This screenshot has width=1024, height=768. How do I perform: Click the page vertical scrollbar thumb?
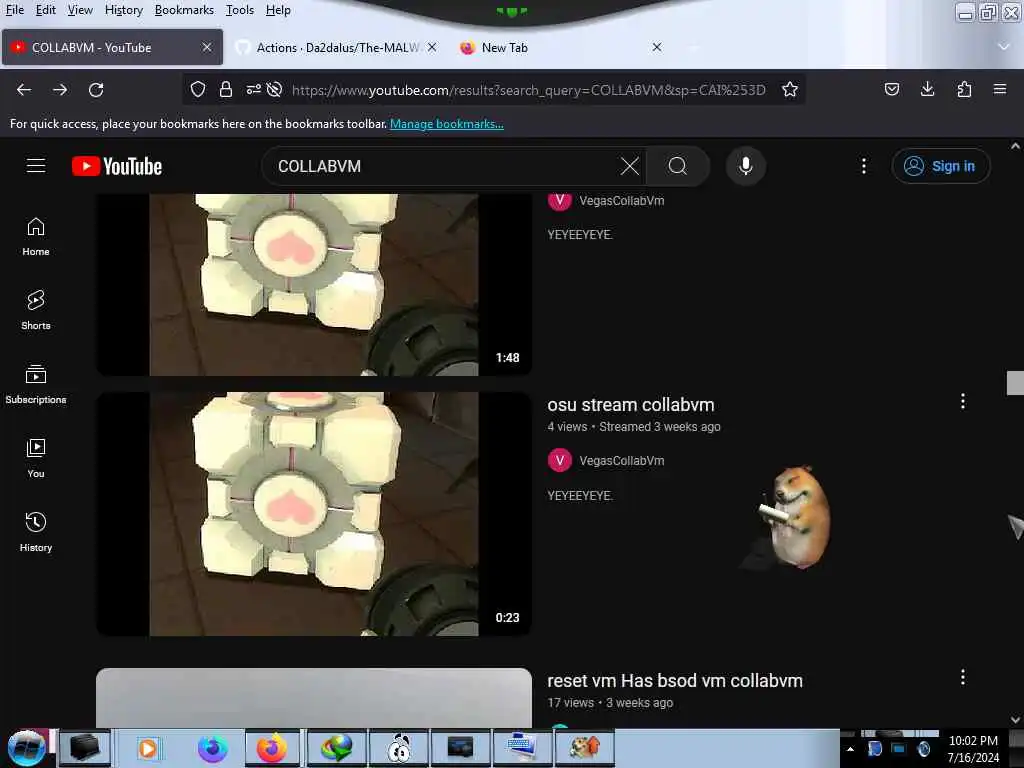(x=1015, y=383)
